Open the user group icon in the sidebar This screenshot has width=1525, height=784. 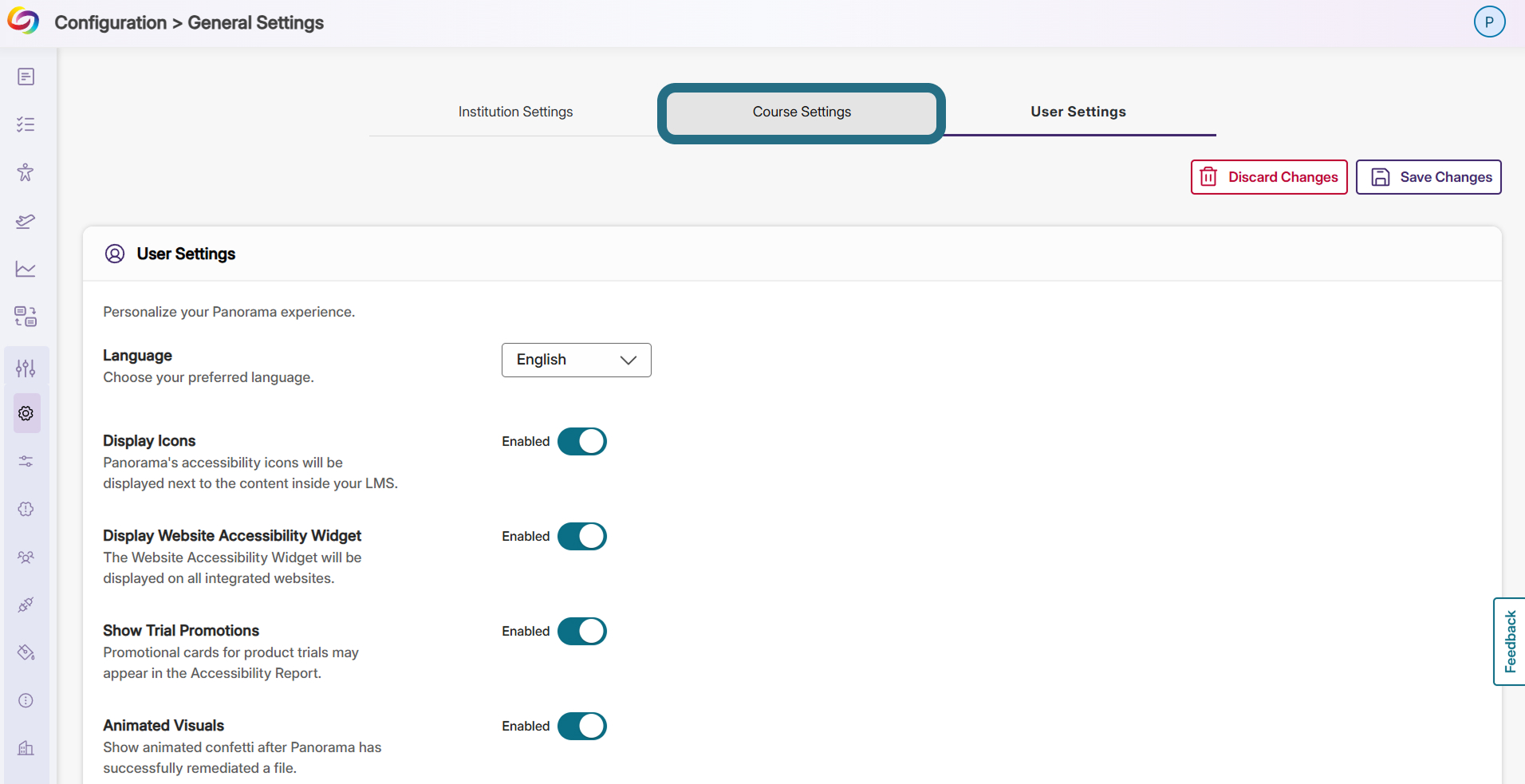[26, 557]
